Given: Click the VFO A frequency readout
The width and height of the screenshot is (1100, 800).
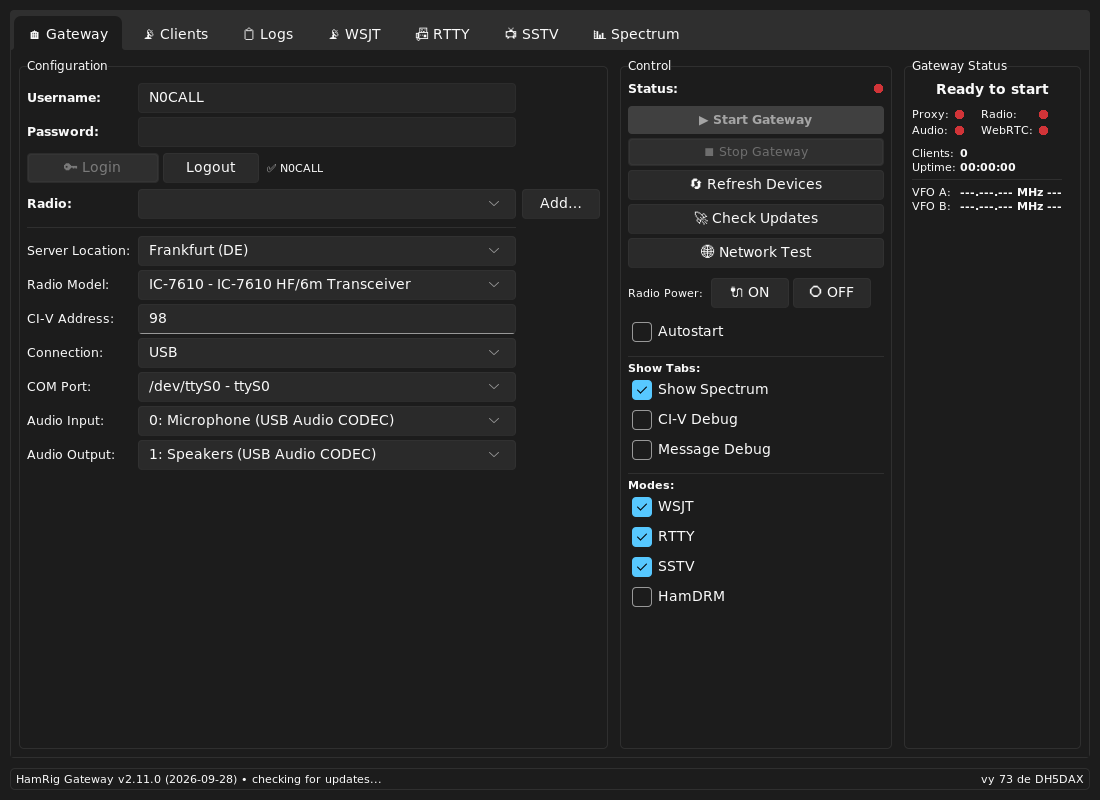Looking at the screenshot, I should [x=1010, y=192].
